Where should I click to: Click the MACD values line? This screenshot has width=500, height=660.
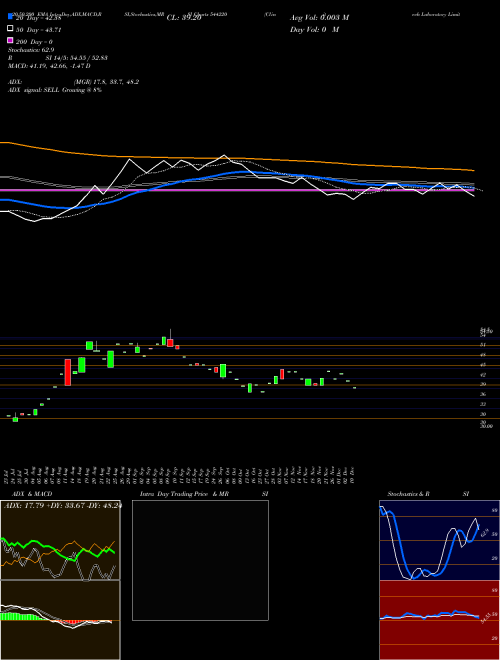click(x=49, y=66)
